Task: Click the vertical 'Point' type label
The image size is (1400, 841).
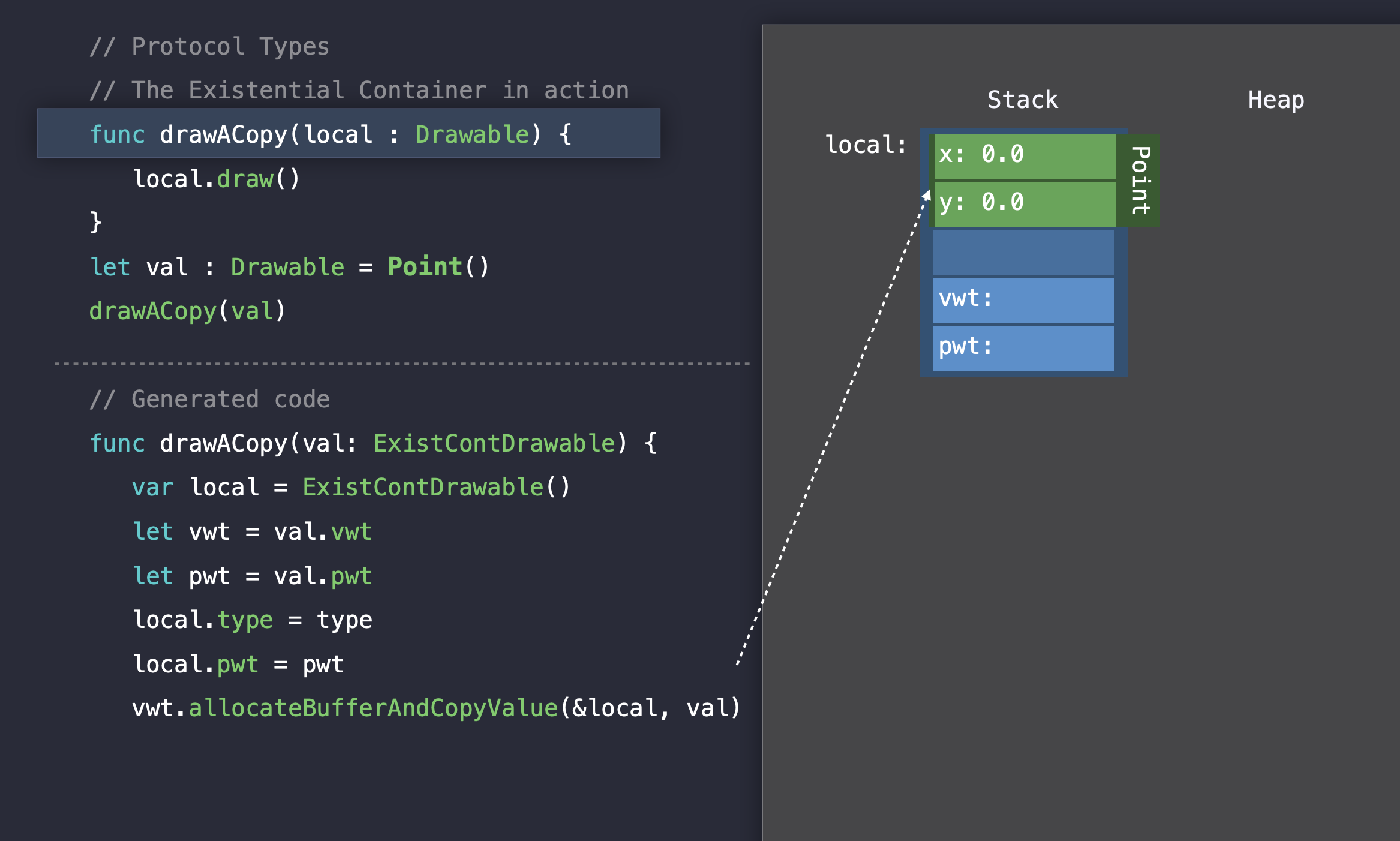Action: coord(1140,180)
